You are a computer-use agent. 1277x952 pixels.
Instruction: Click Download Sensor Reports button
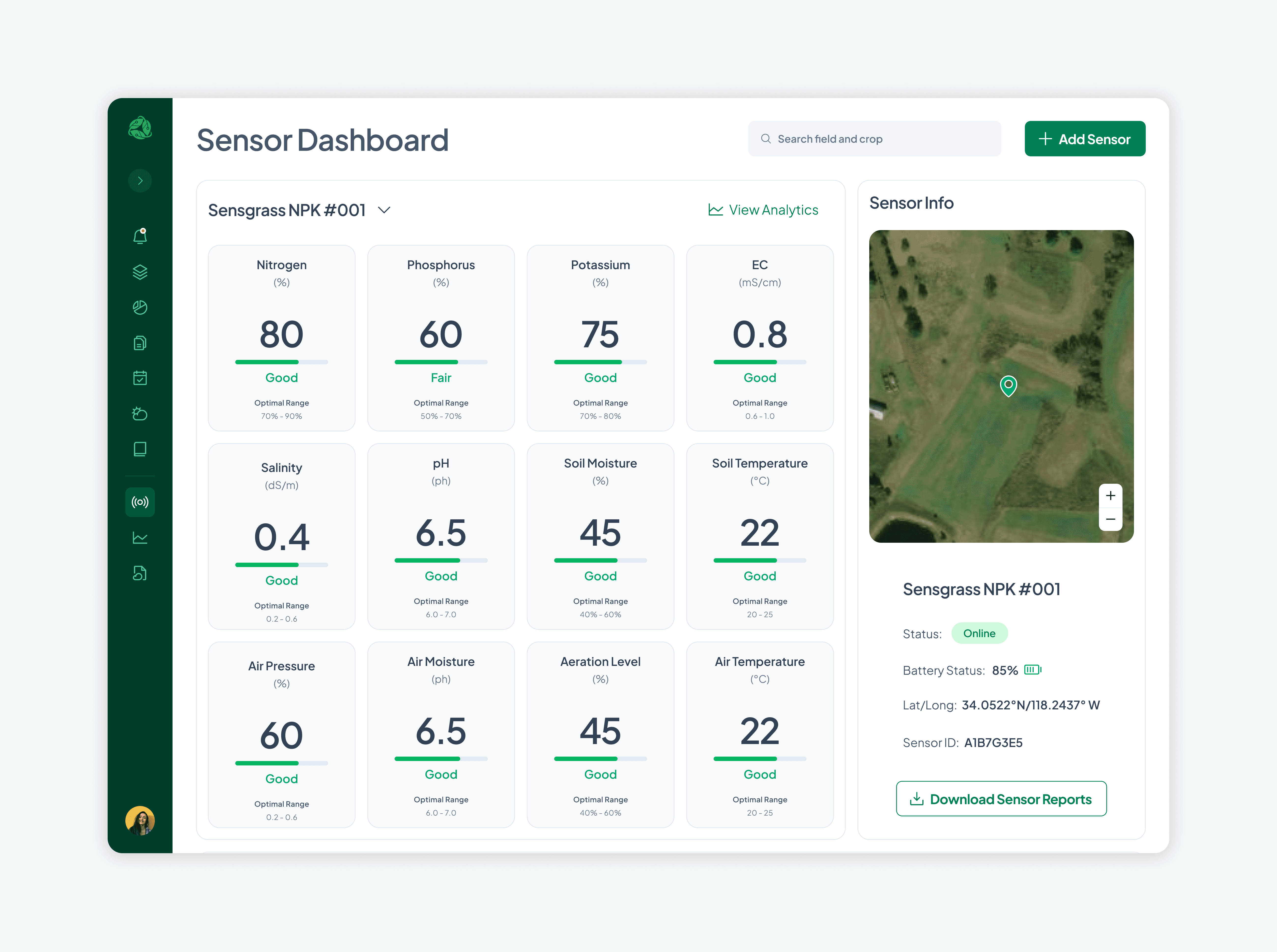(1001, 799)
